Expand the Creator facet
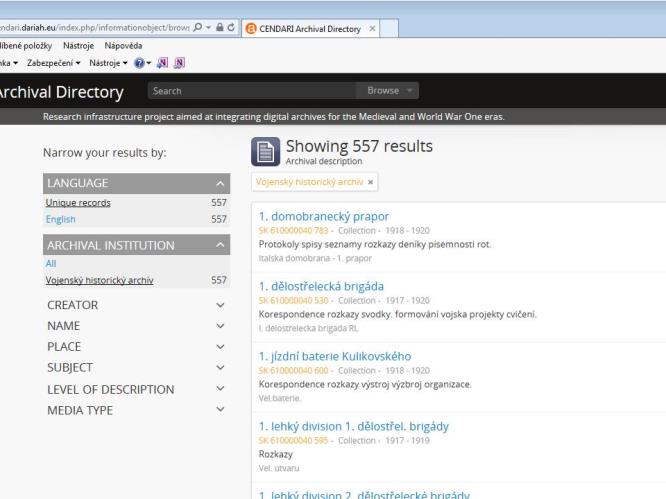Screen dimensions: 666x499 coord(220,305)
